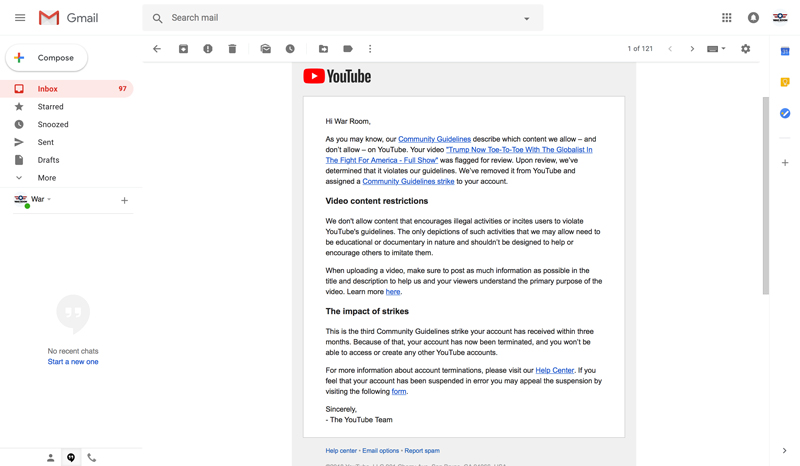The width and height of the screenshot is (800, 466).
Task: Open the Tasks side panel icon
Action: tap(785, 113)
